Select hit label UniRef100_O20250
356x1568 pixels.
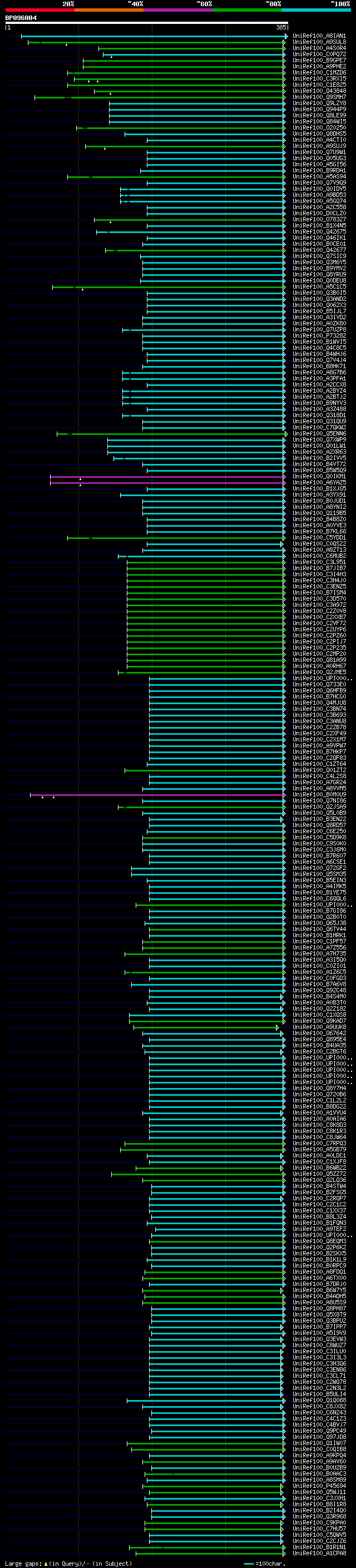tap(319, 128)
